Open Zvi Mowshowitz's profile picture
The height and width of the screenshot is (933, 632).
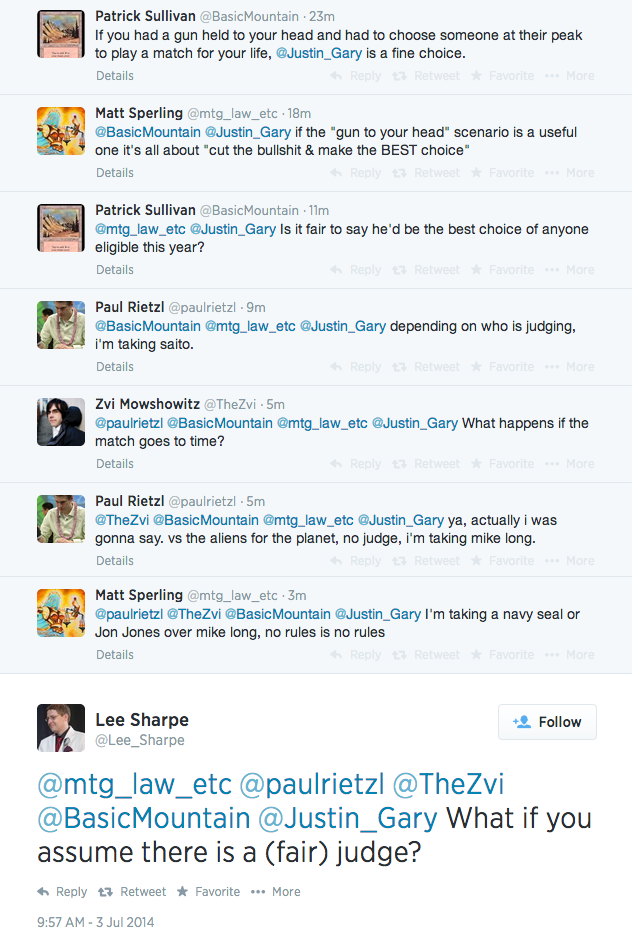61,422
